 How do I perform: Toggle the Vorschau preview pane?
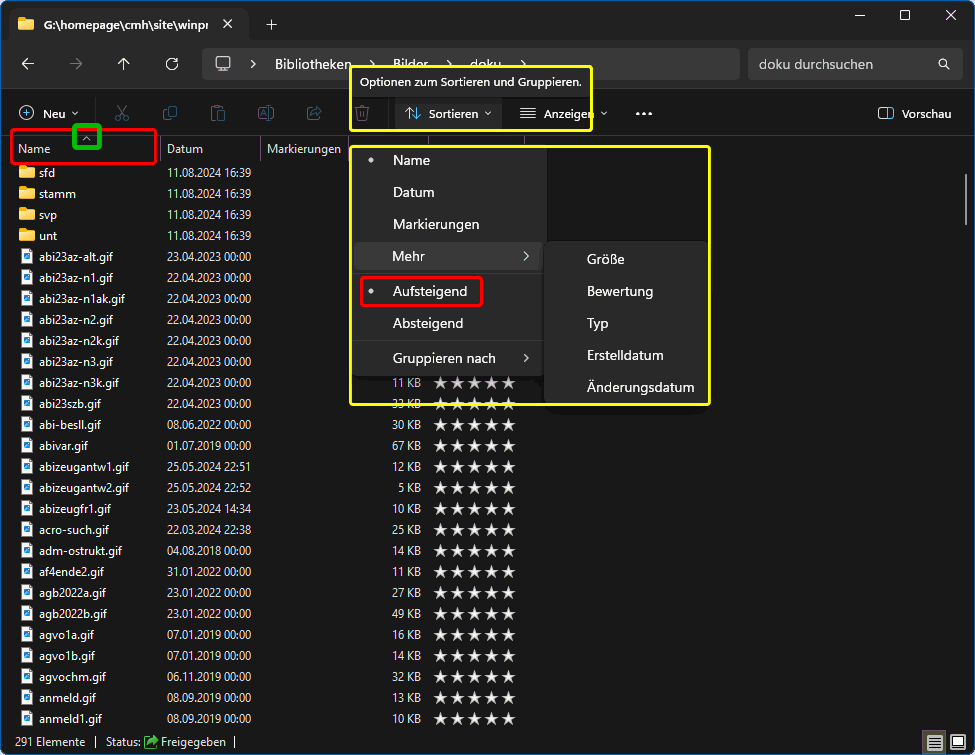click(914, 114)
